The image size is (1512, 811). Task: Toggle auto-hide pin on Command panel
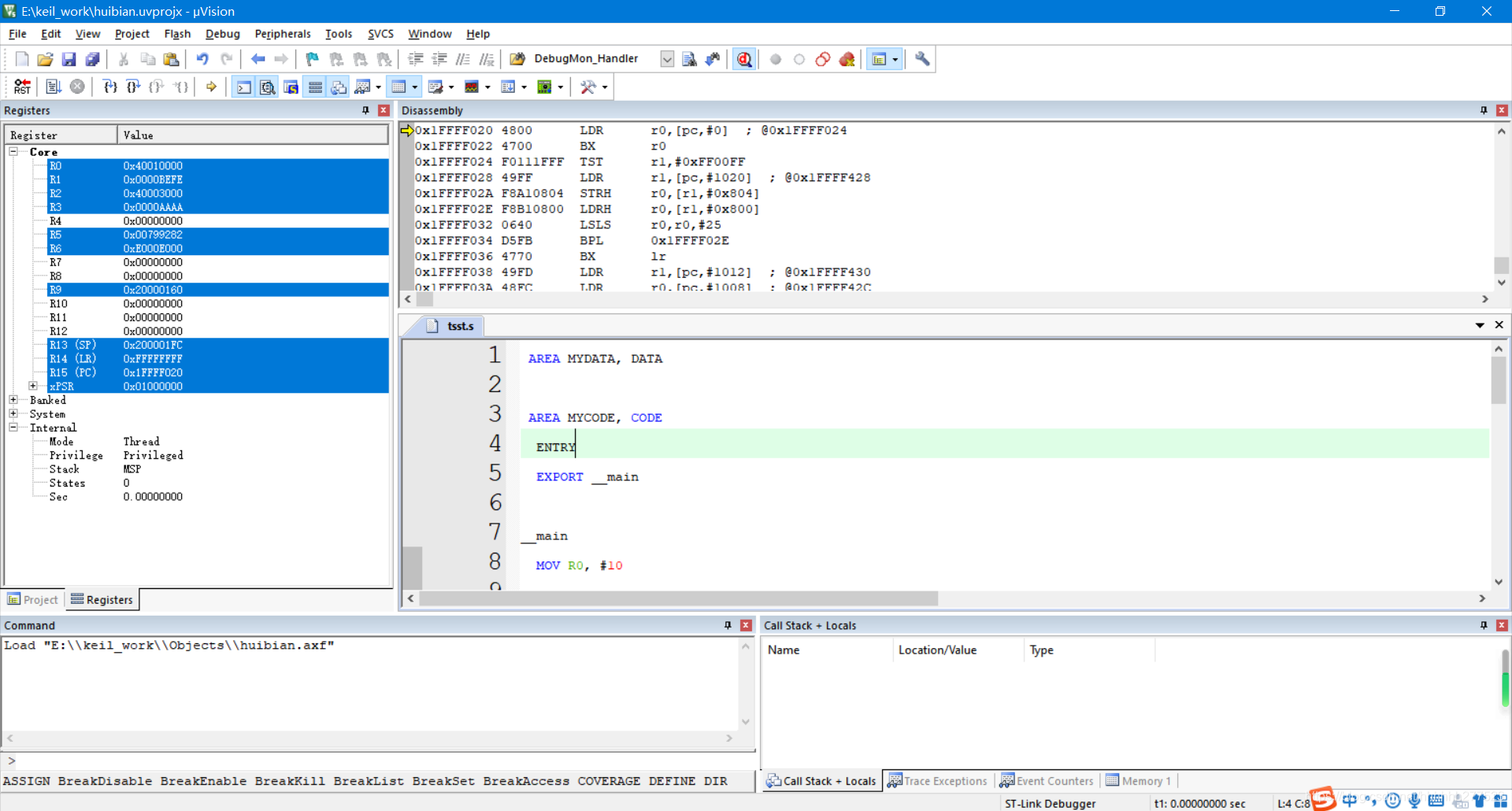tap(728, 625)
